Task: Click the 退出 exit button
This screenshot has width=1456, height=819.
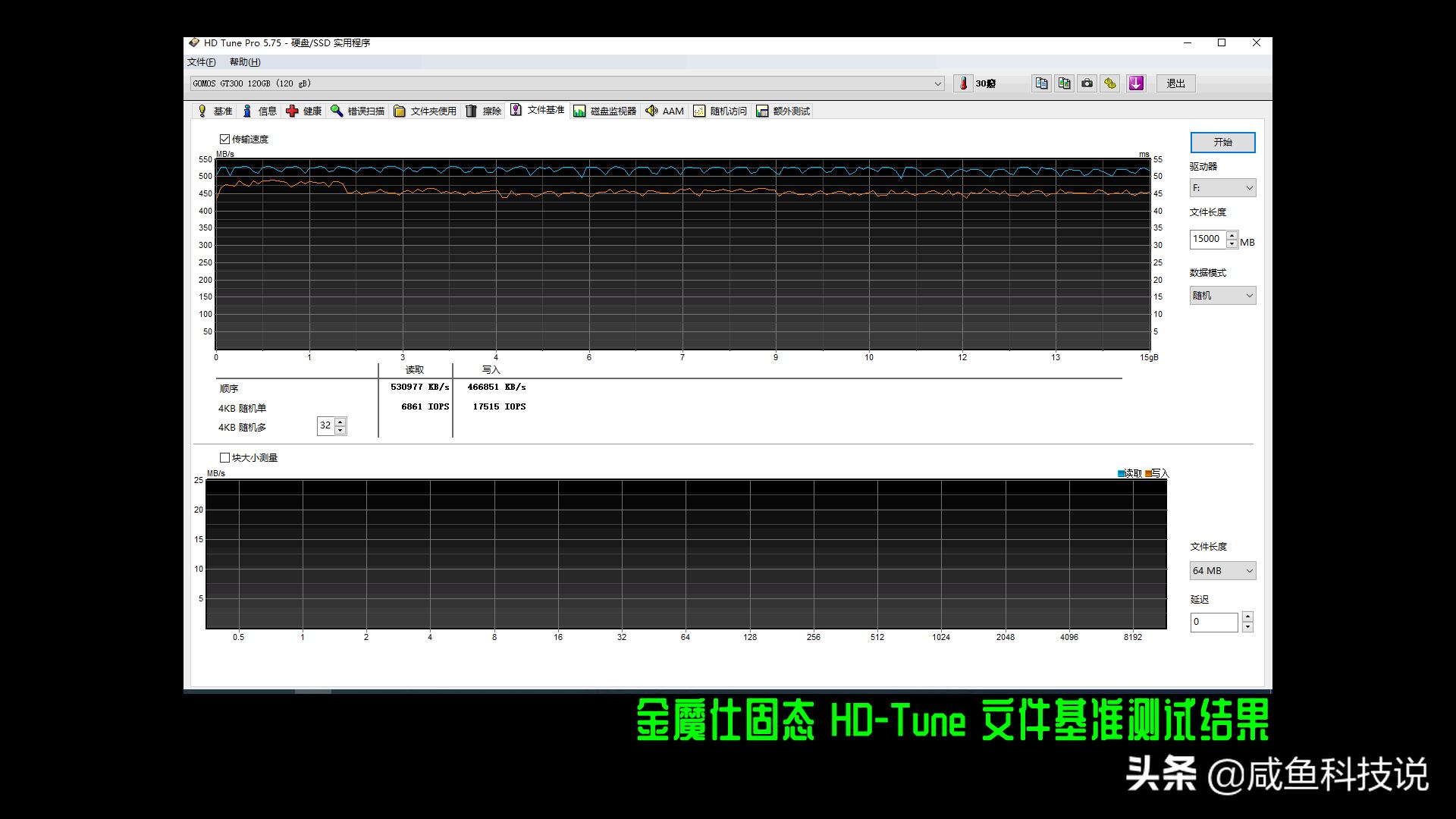Action: pos(1175,83)
